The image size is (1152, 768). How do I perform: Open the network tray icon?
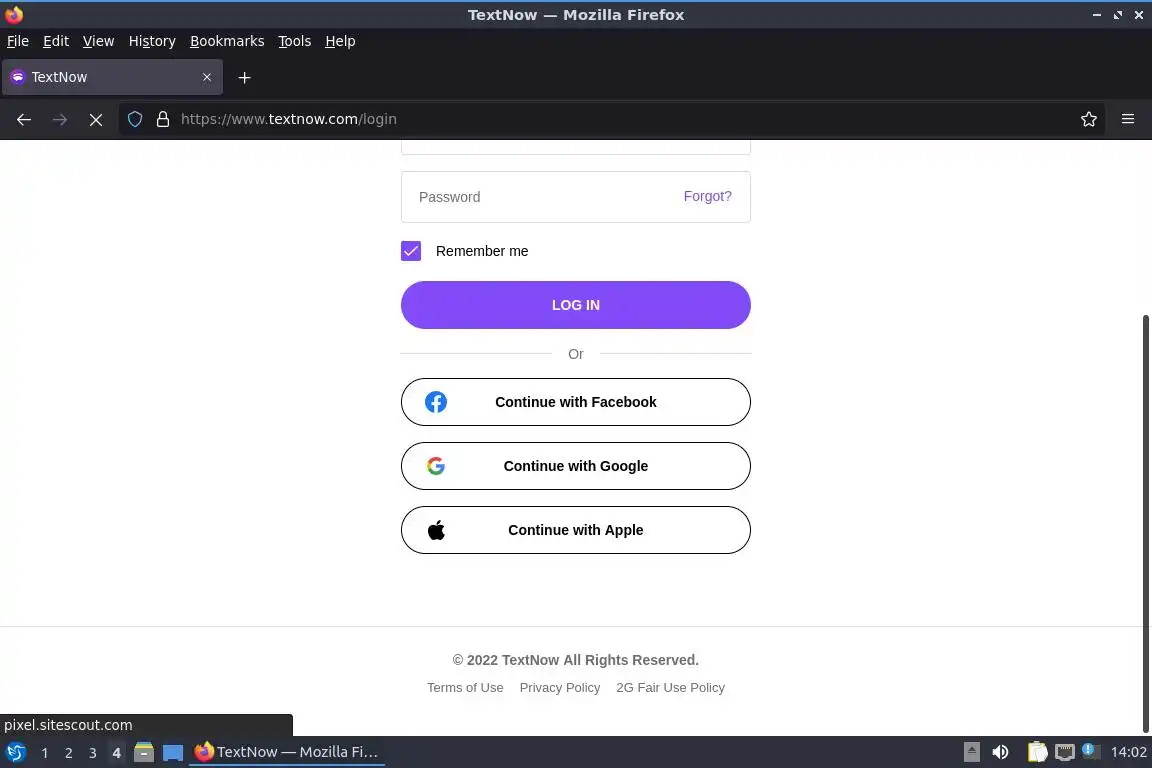pyautogui.click(x=1065, y=752)
